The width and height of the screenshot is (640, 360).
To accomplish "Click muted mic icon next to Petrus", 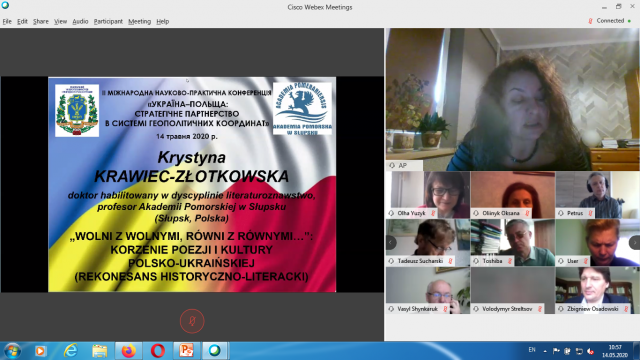I will (590, 213).
